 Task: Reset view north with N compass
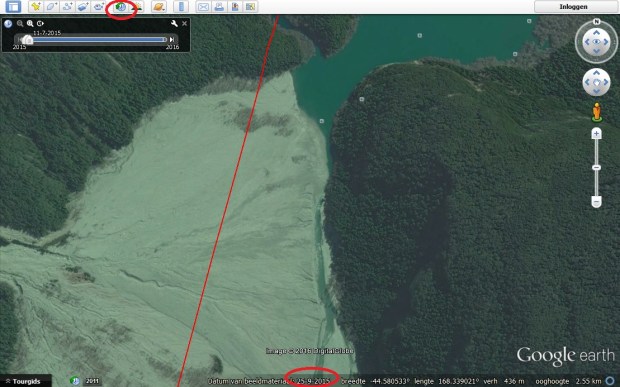coord(597,21)
